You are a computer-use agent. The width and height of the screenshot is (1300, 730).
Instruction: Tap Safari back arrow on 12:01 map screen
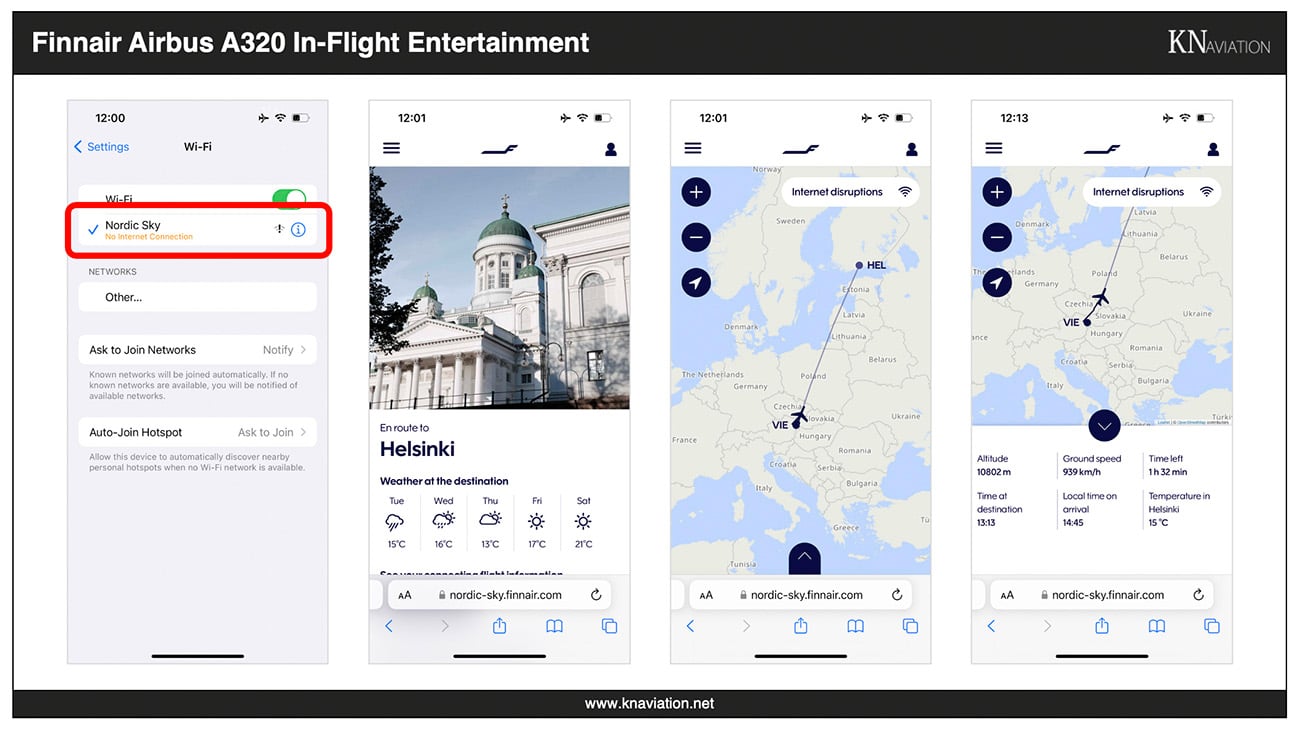[690, 626]
